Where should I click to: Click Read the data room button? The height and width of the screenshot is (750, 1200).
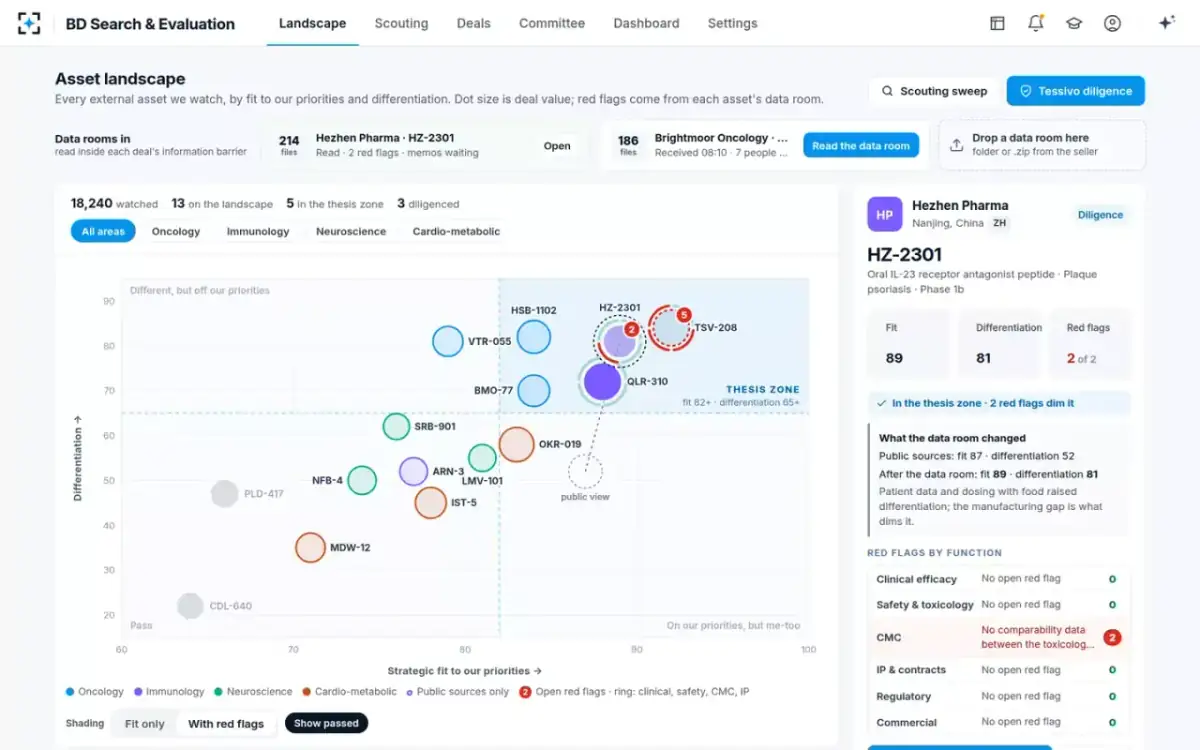860,146
